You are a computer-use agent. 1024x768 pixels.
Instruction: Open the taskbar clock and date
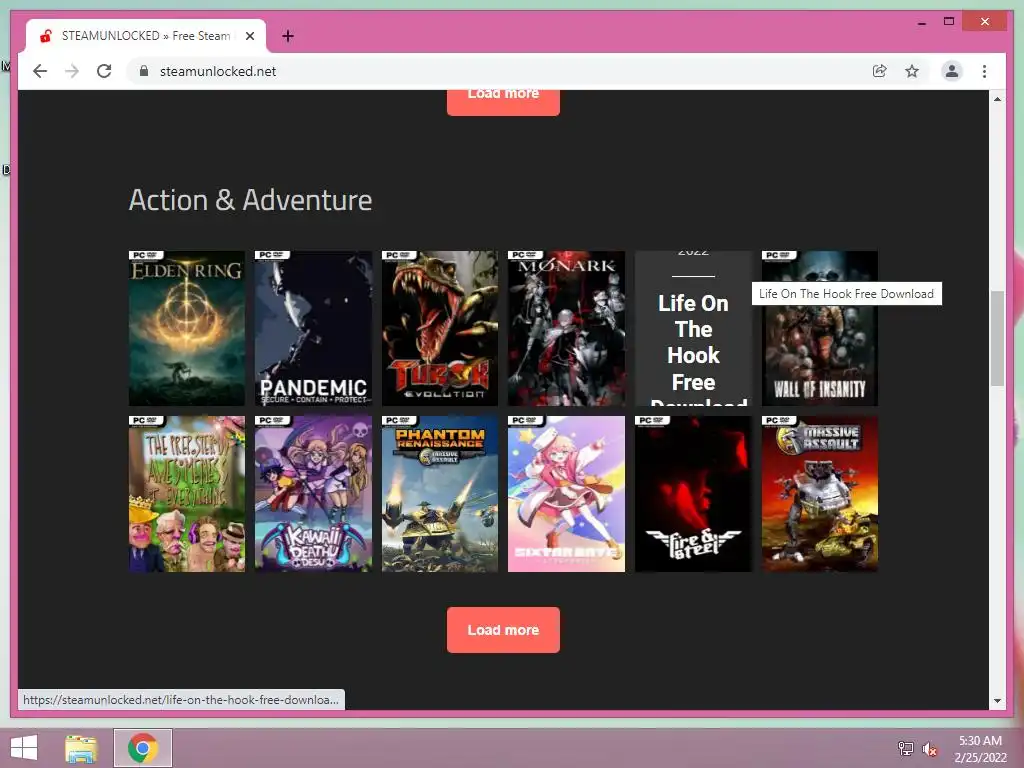980,749
